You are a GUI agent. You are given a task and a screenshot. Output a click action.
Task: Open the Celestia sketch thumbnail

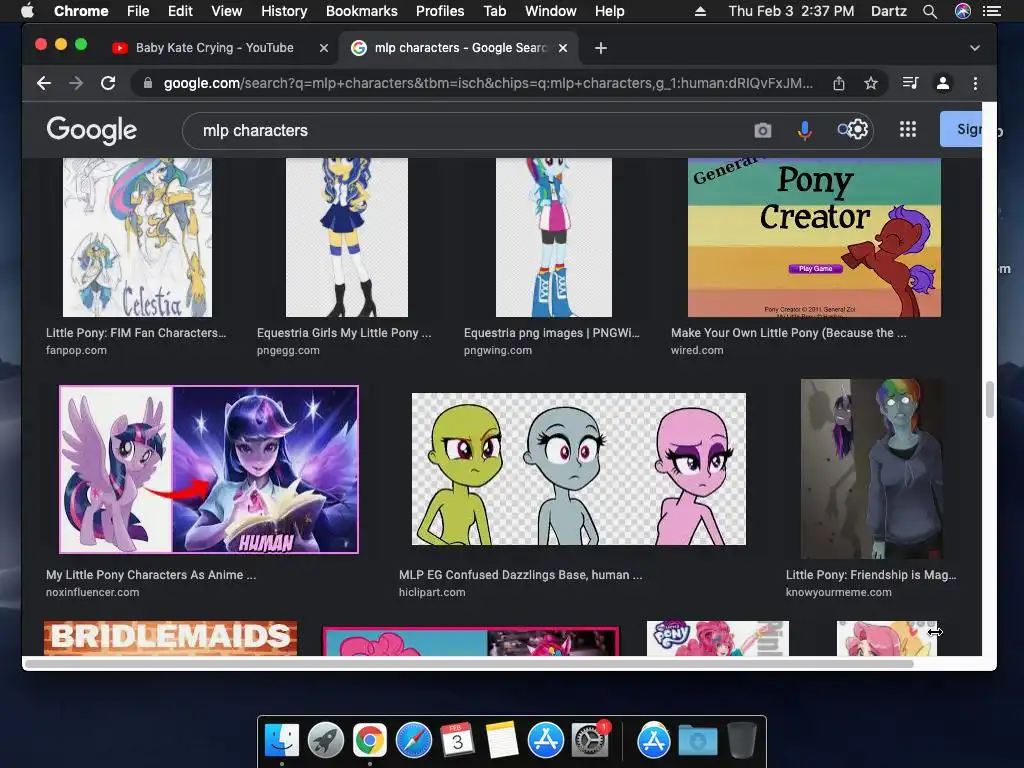click(137, 237)
